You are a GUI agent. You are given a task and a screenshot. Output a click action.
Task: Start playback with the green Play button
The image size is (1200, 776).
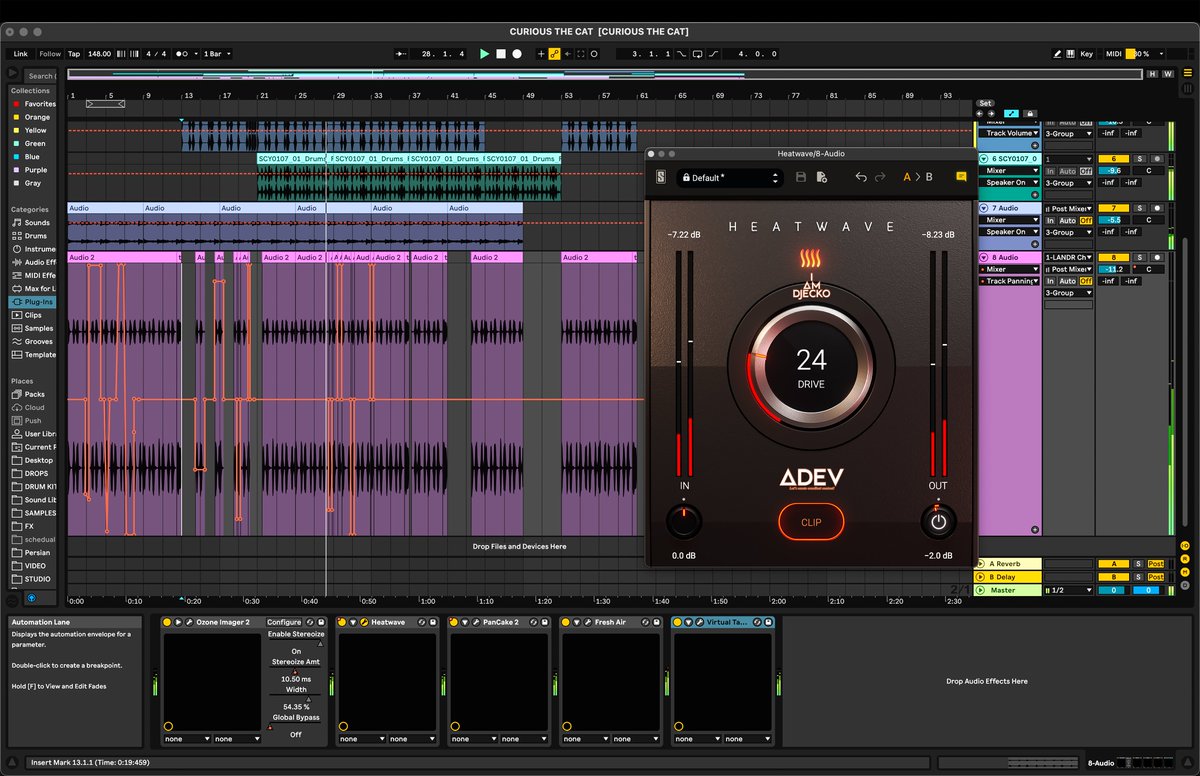pos(485,54)
